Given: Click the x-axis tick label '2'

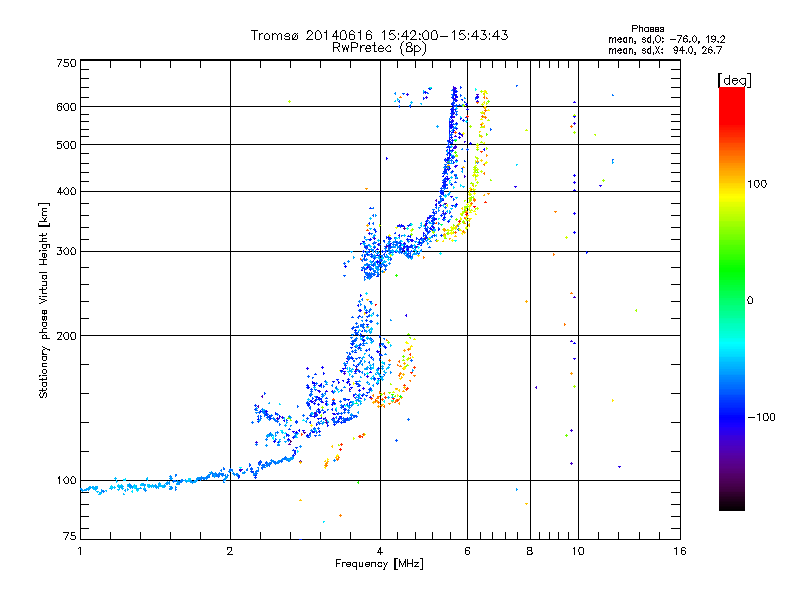Looking at the screenshot, I should (230, 551).
